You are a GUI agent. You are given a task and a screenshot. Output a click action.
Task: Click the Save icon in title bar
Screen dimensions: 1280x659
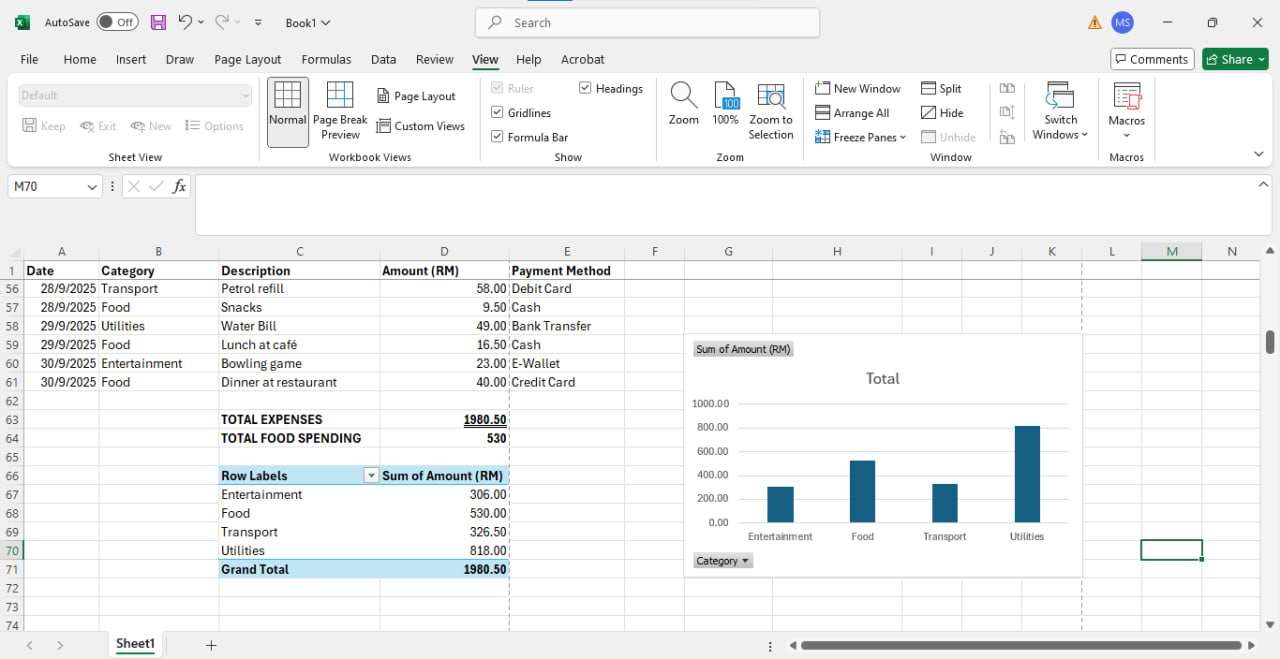[x=158, y=22]
